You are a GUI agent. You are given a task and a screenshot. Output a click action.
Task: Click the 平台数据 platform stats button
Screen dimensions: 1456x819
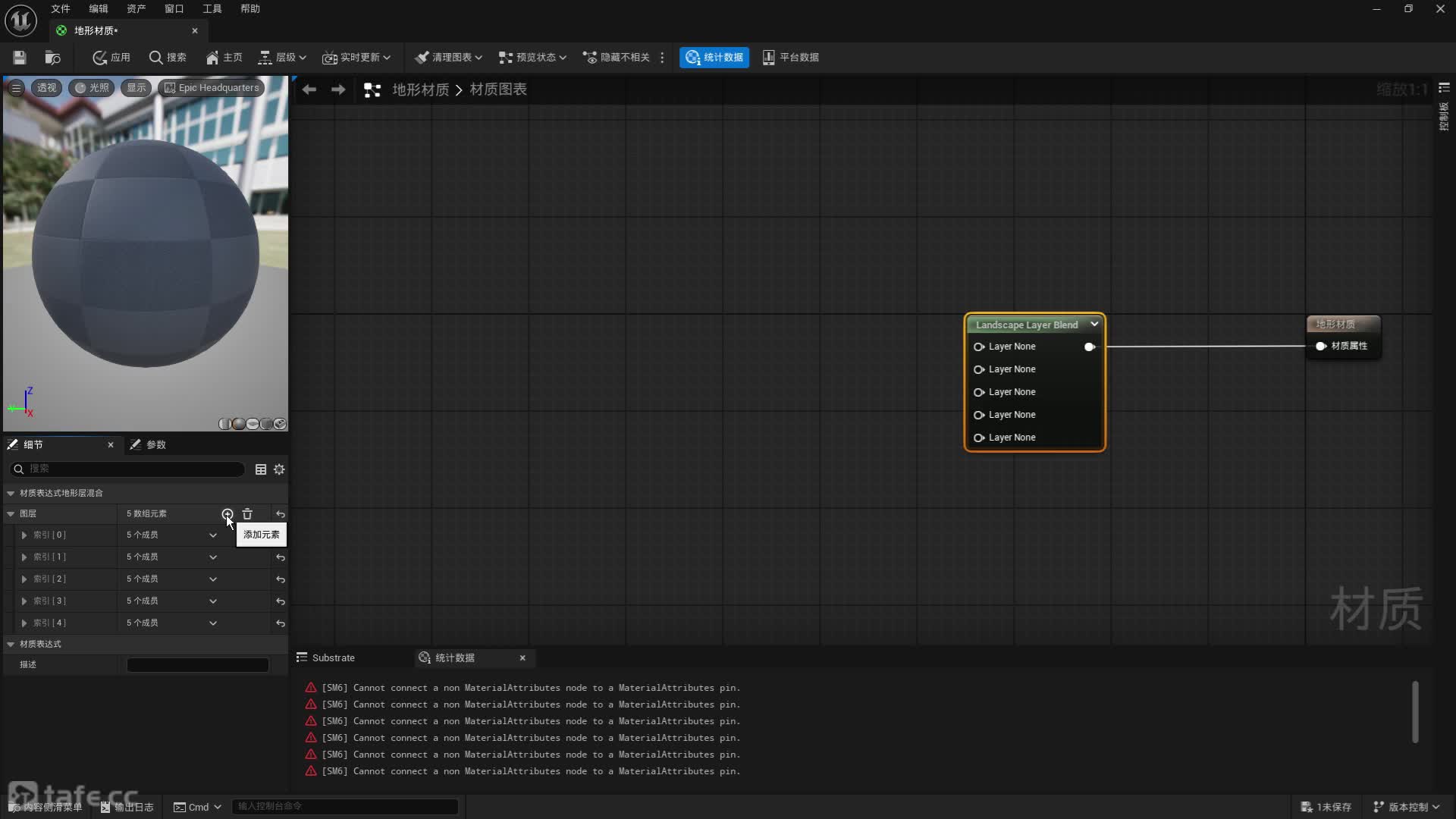790,58
